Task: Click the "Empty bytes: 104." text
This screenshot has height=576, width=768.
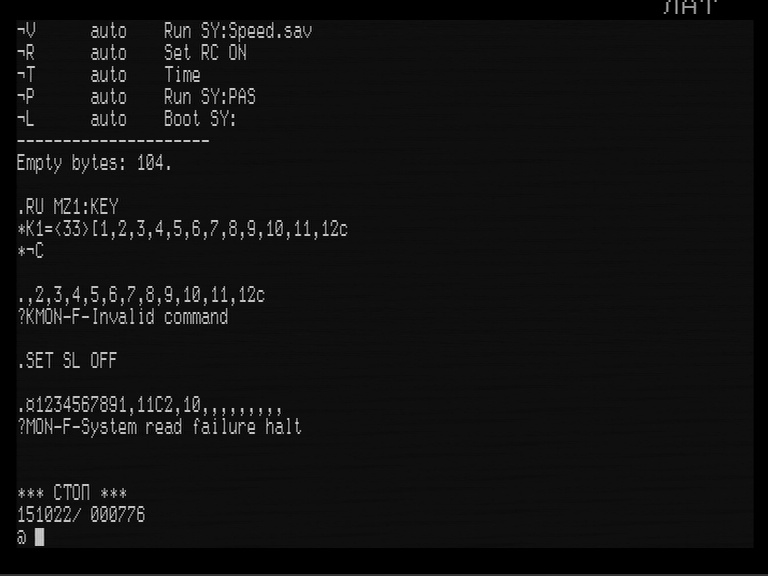Action: coord(94,163)
